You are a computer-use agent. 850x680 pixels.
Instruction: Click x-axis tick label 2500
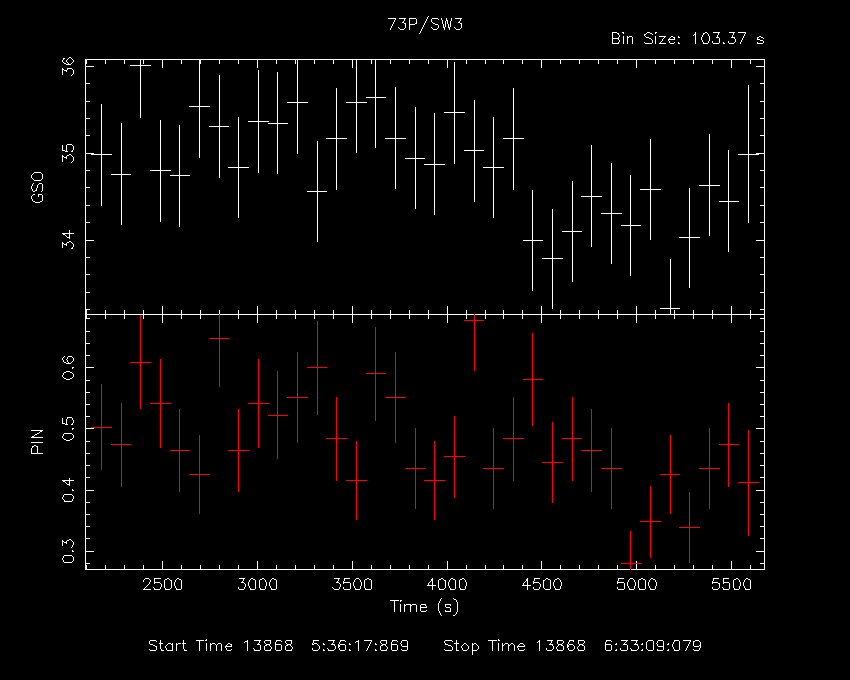click(162, 585)
